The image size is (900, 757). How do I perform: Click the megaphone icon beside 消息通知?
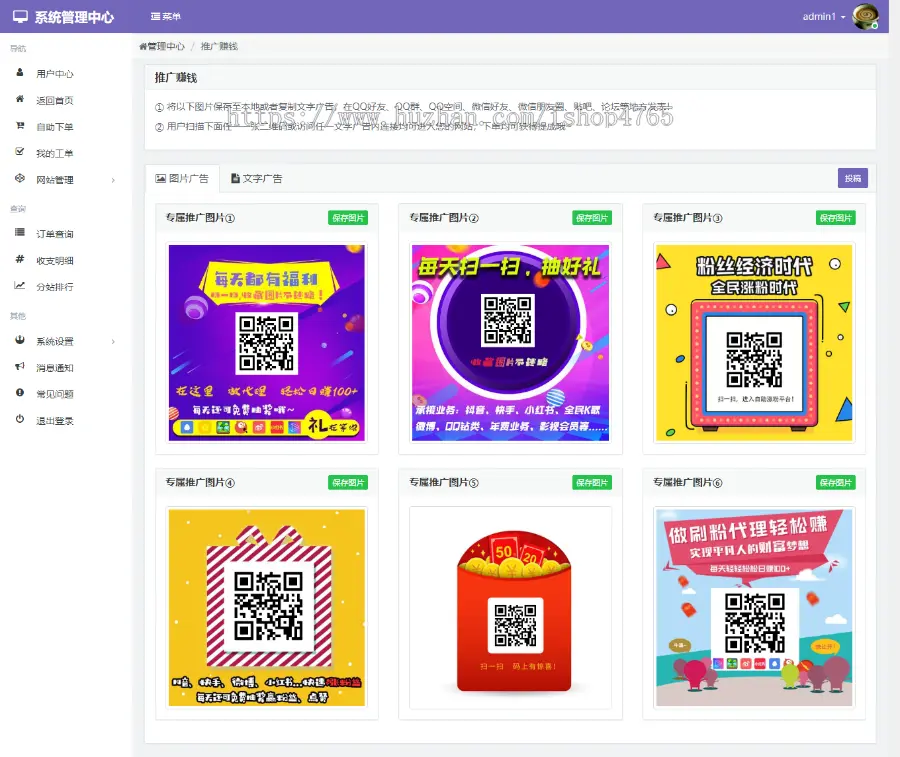[20, 366]
